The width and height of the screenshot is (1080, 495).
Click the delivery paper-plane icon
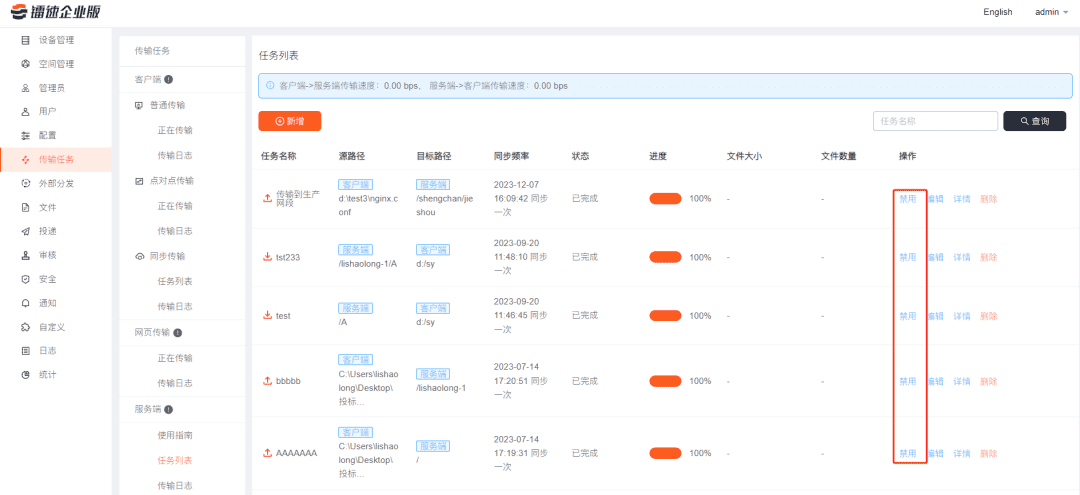pos(26,231)
